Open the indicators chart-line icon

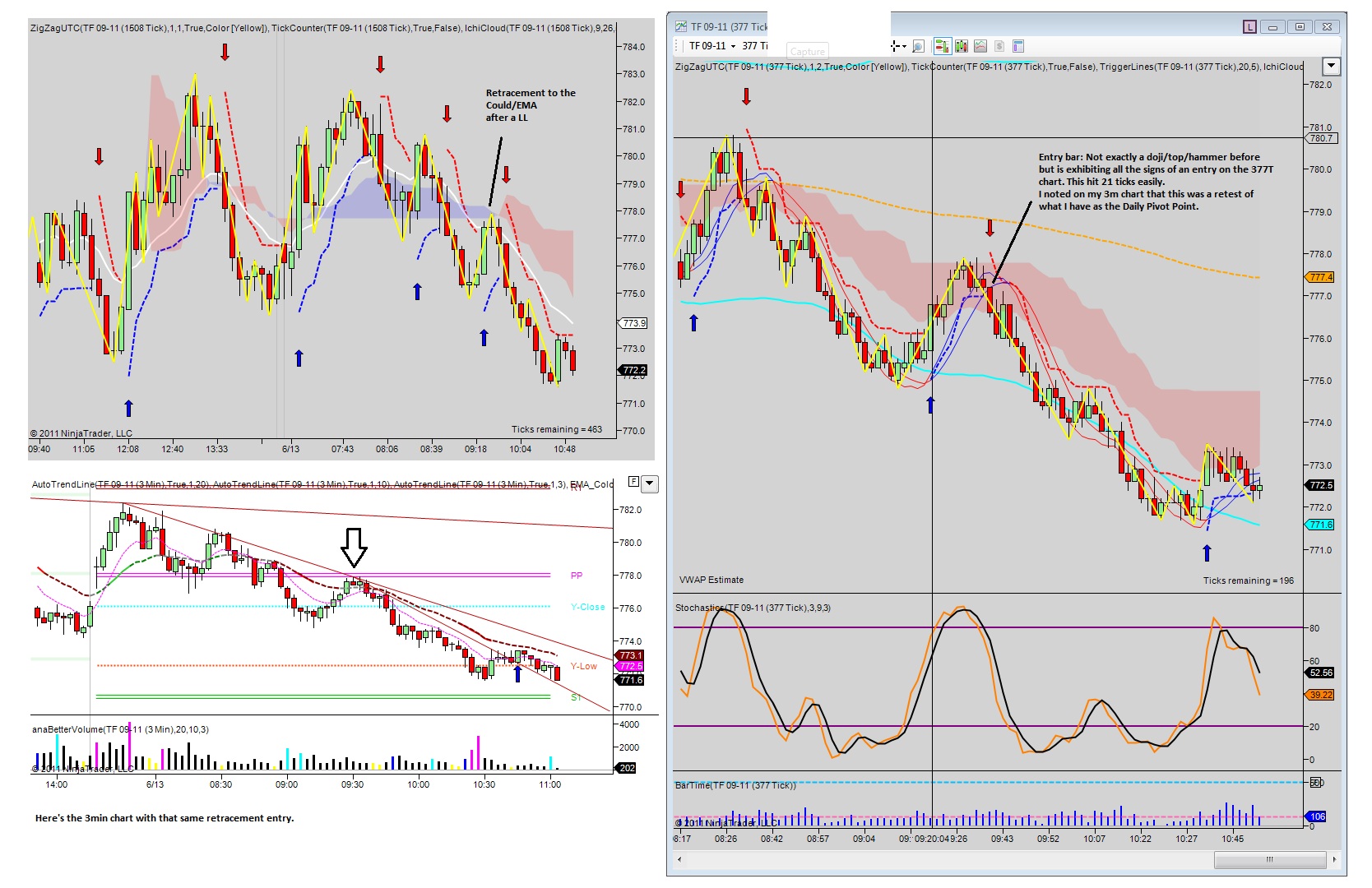tap(980, 46)
